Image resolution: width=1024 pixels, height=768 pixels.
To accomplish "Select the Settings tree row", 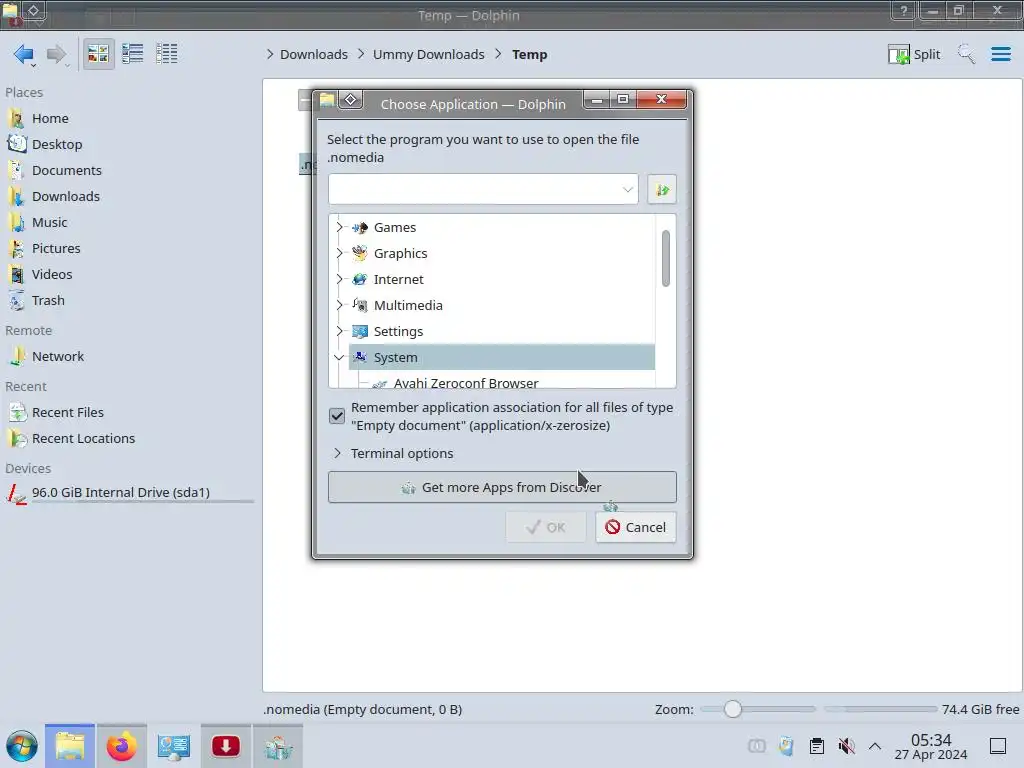I will coord(502,331).
